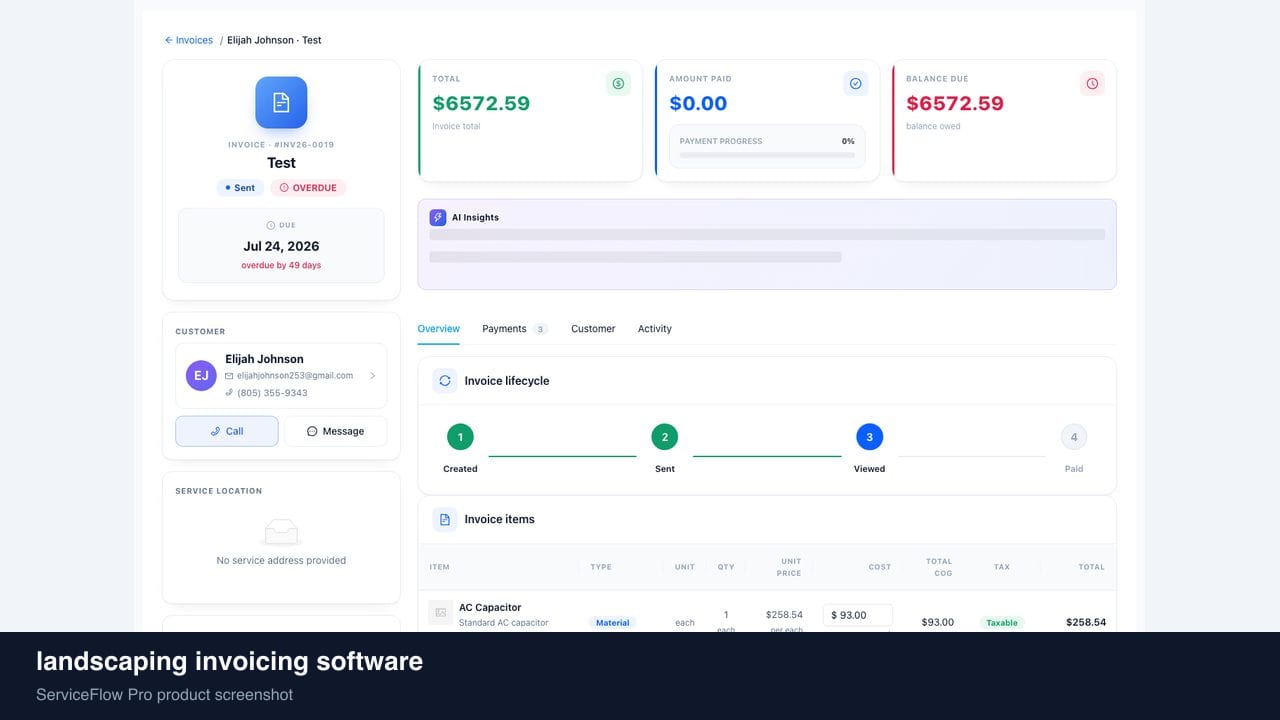Click the AC Capacitor item image placeholder
Image resolution: width=1280 pixels, height=720 pixels.
point(441,612)
